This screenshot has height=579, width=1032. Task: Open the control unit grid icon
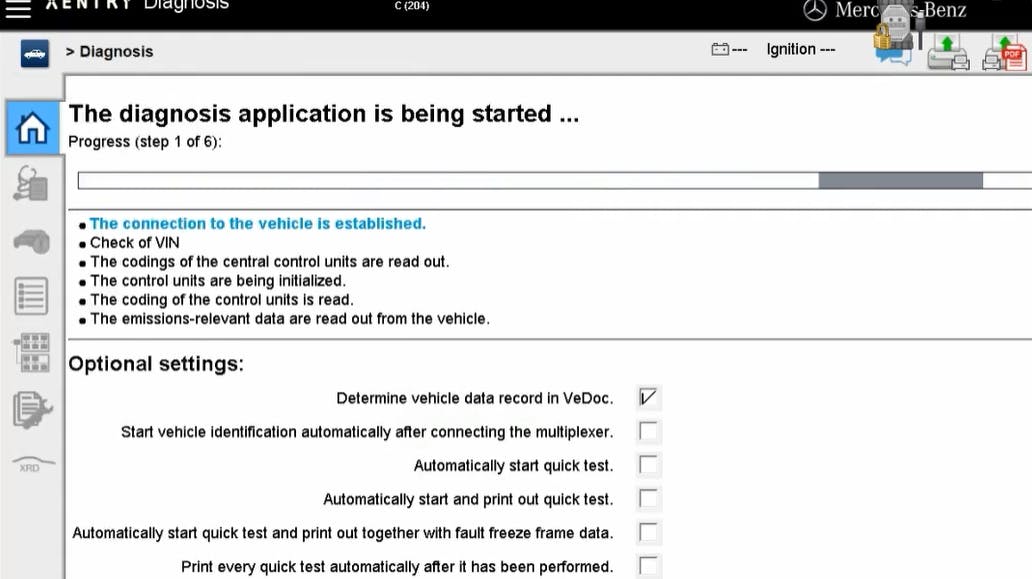pos(32,353)
